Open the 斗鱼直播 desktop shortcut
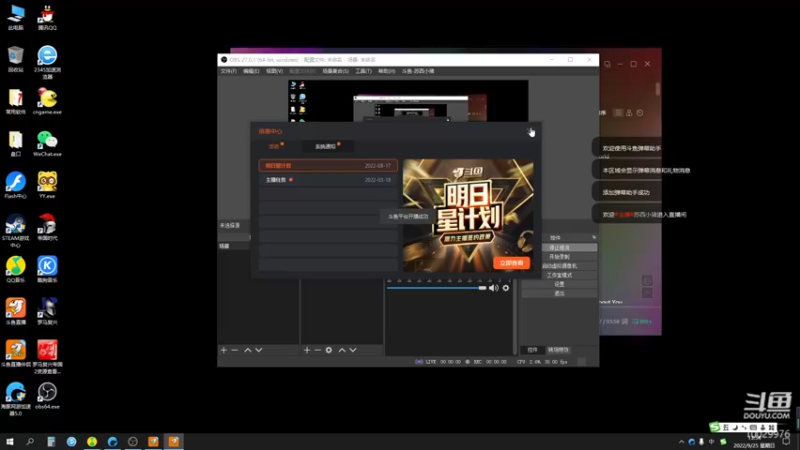The height and width of the screenshot is (450, 800). [x=16, y=311]
